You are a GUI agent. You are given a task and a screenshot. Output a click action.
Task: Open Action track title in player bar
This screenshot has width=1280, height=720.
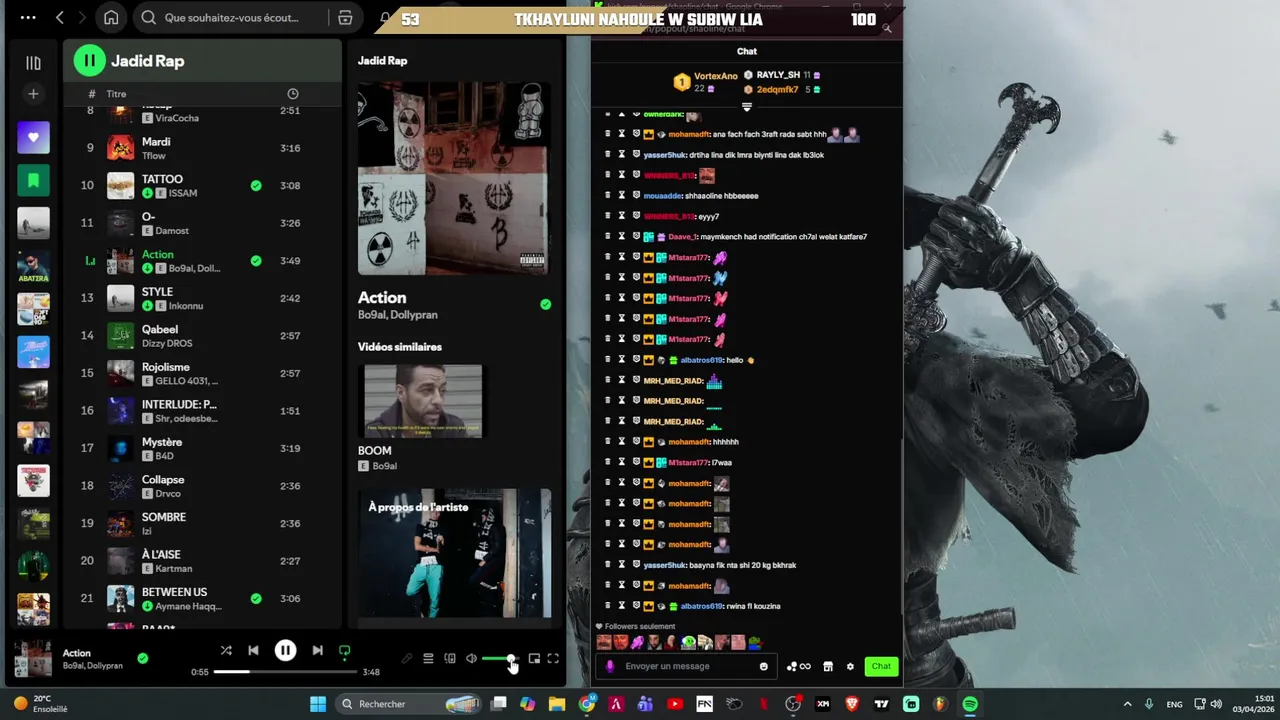(77, 653)
